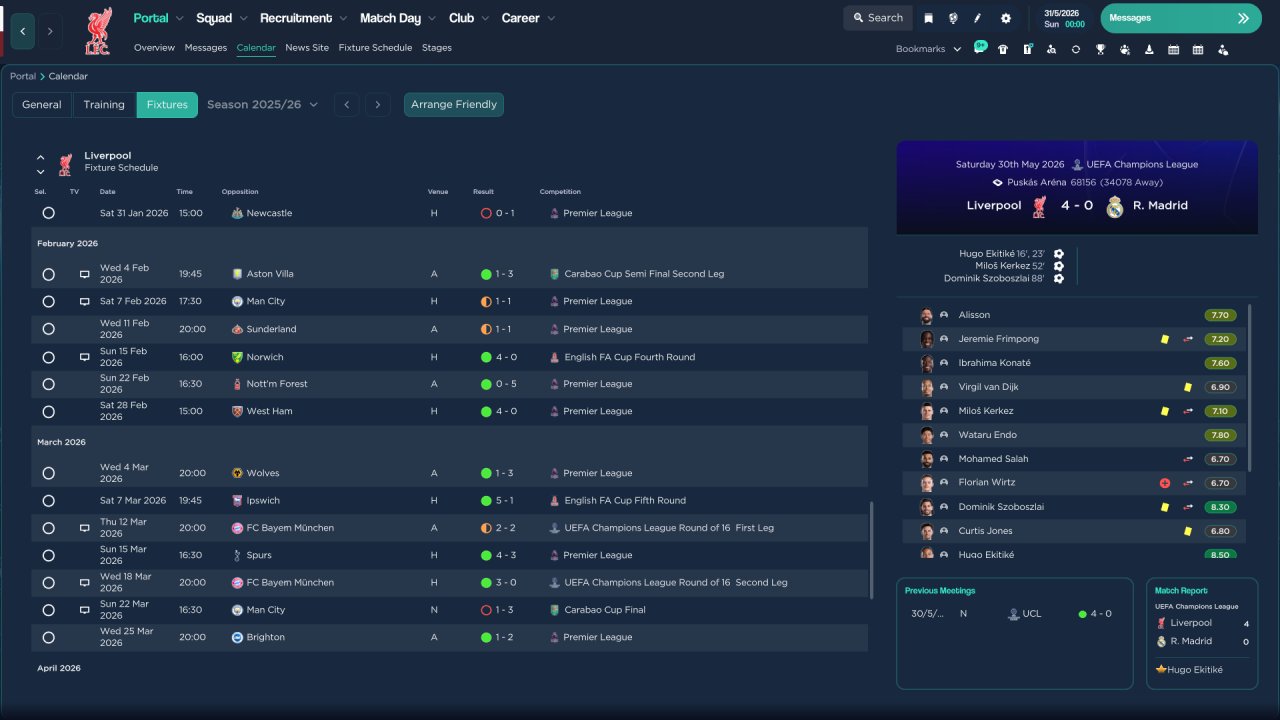Select the pencil edit icon in the top toolbar

(x=978, y=18)
